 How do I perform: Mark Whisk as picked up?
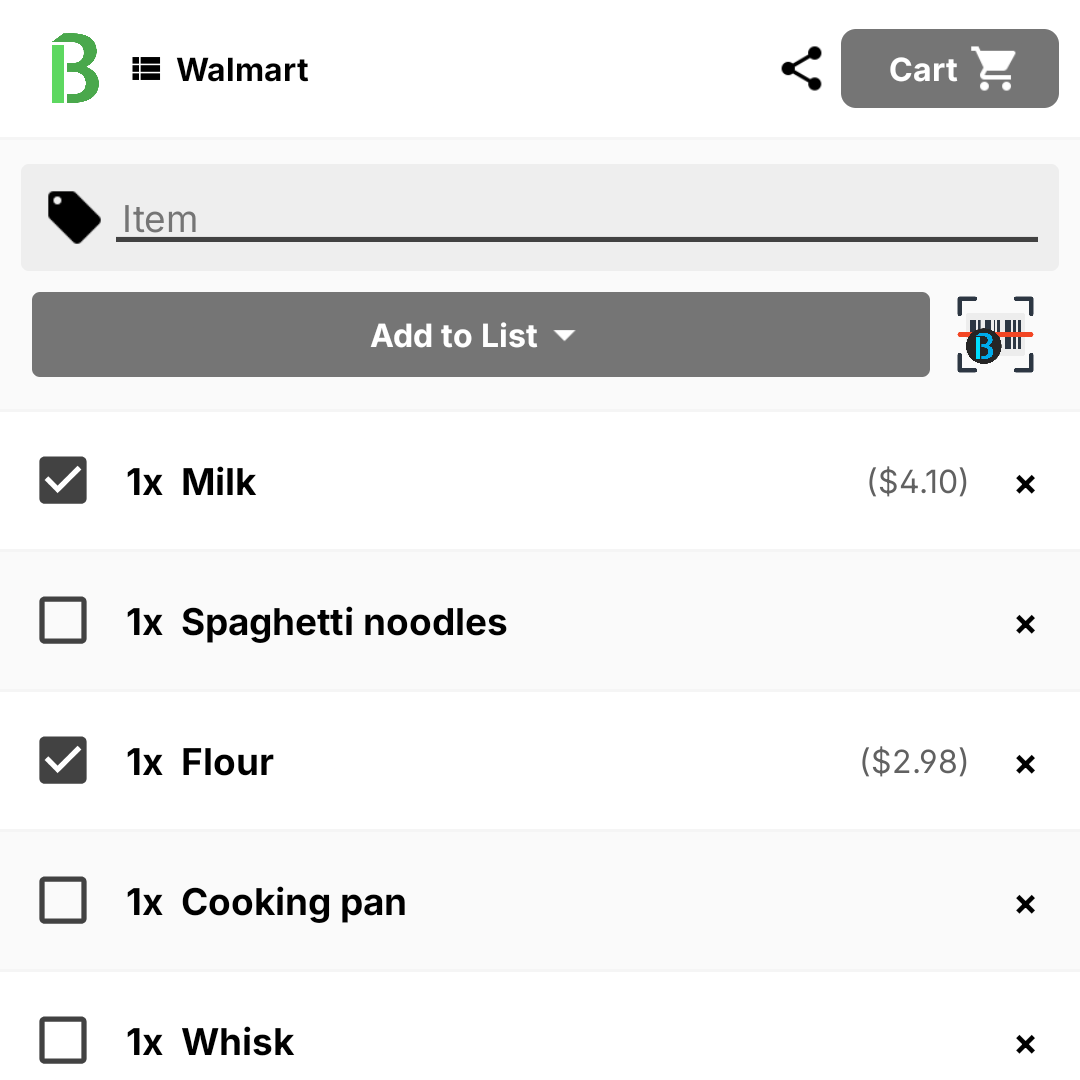click(63, 1039)
